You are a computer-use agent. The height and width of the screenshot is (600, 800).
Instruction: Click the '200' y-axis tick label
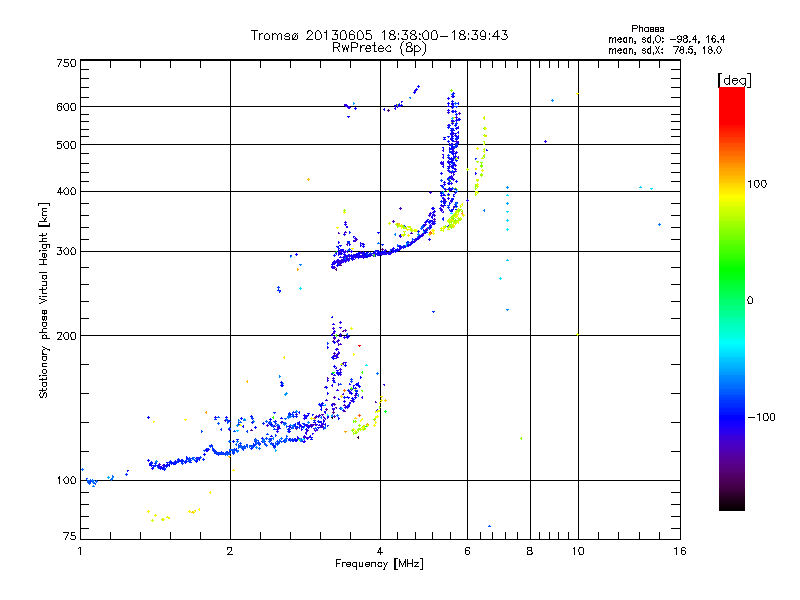(66, 336)
